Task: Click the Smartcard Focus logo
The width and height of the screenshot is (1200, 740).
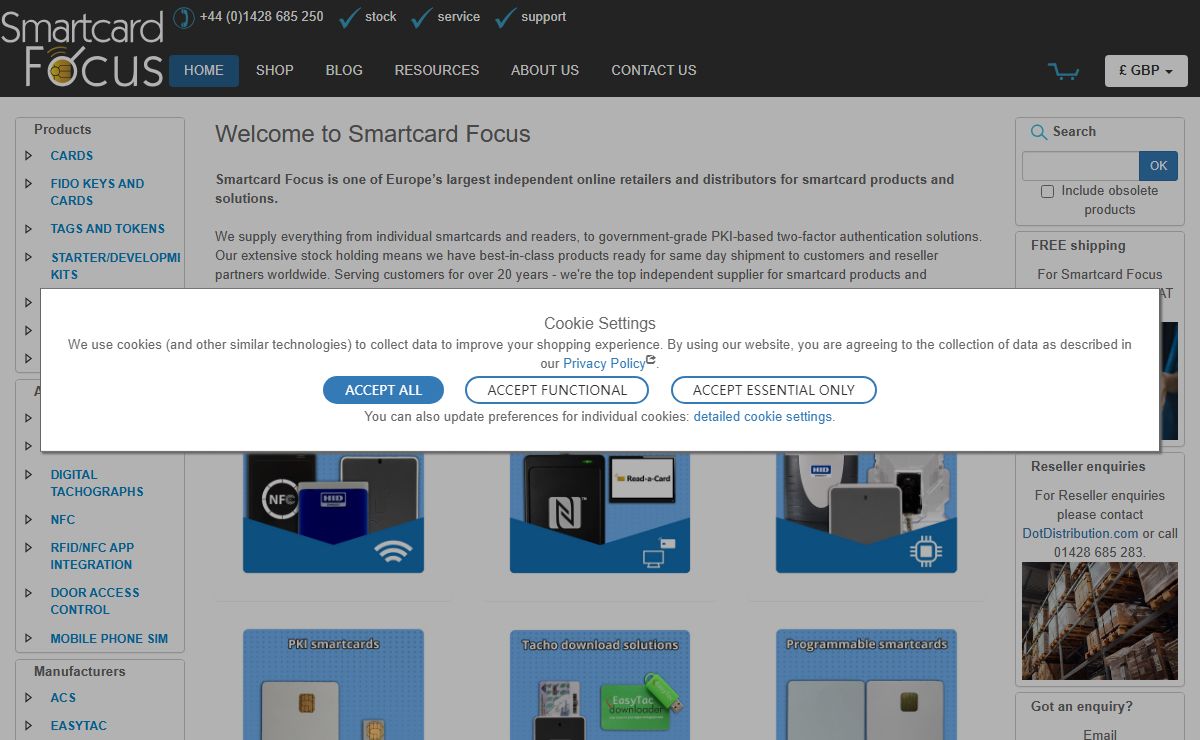Action: [x=82, y=48]
